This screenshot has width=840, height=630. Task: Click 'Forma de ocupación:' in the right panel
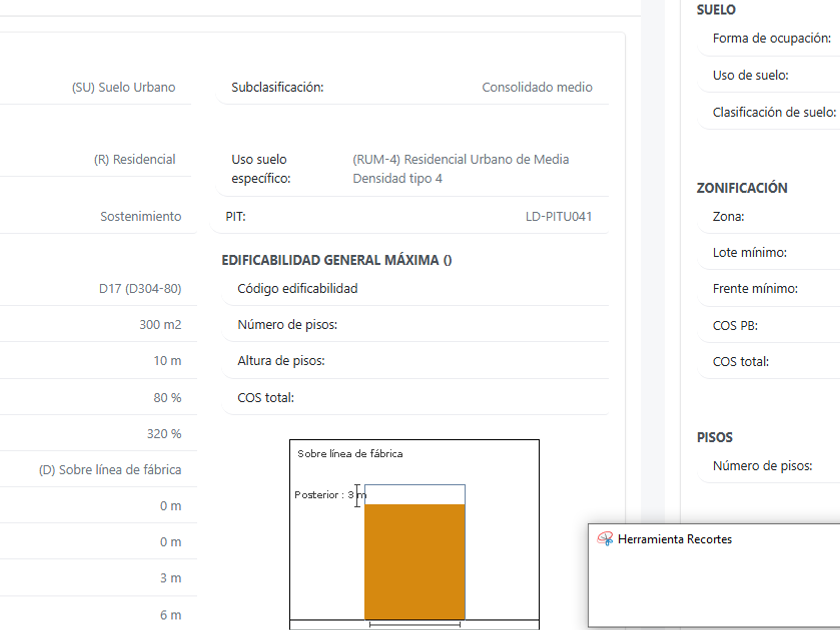[x=771, y=38]
